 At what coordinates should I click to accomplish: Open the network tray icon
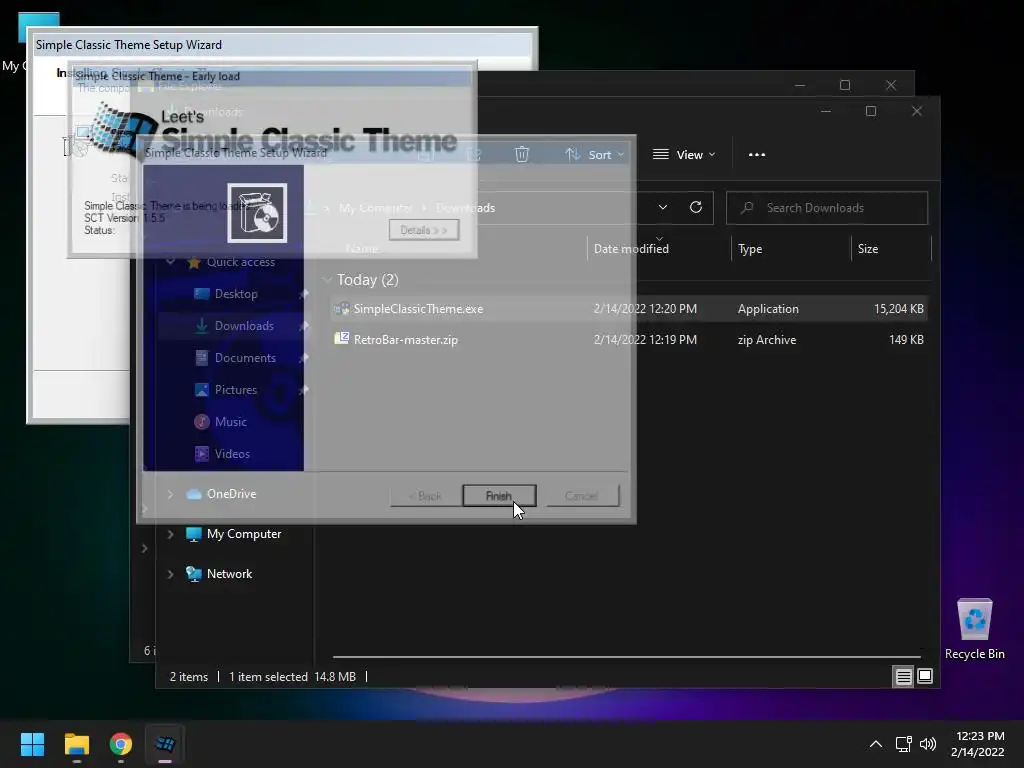click(904, 744)
